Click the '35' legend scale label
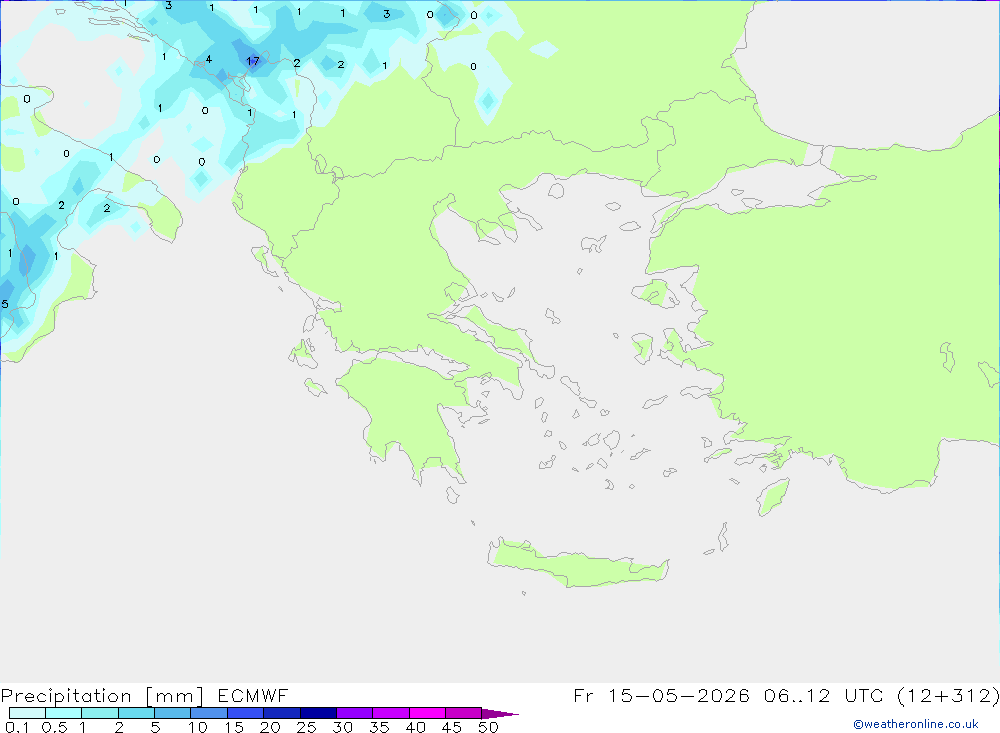This screenshot has width=1000, height=733. click(379, 727)
